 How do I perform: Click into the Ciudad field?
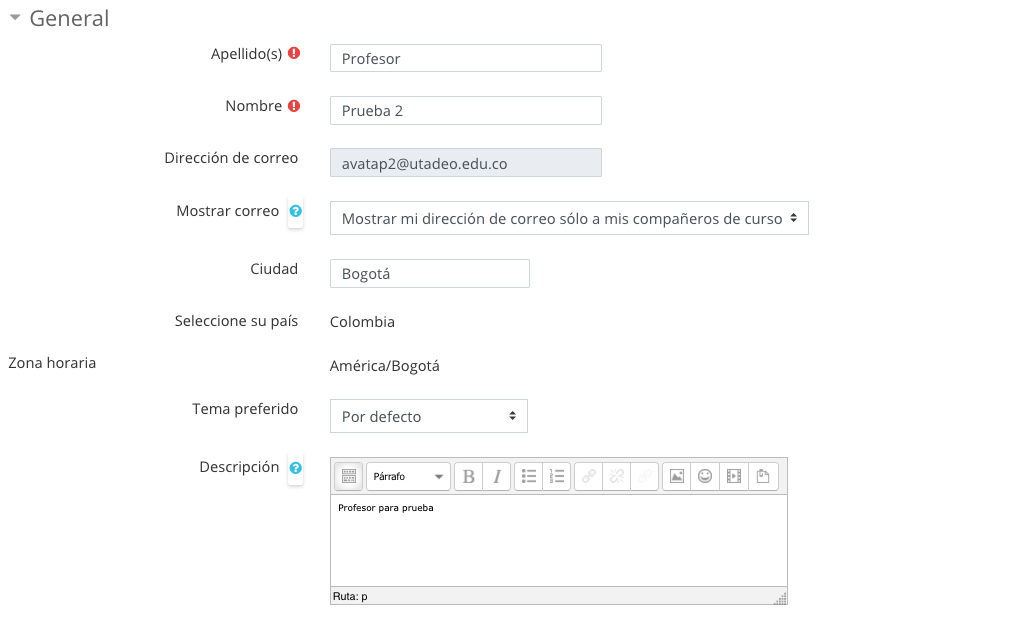click(430, 274)
